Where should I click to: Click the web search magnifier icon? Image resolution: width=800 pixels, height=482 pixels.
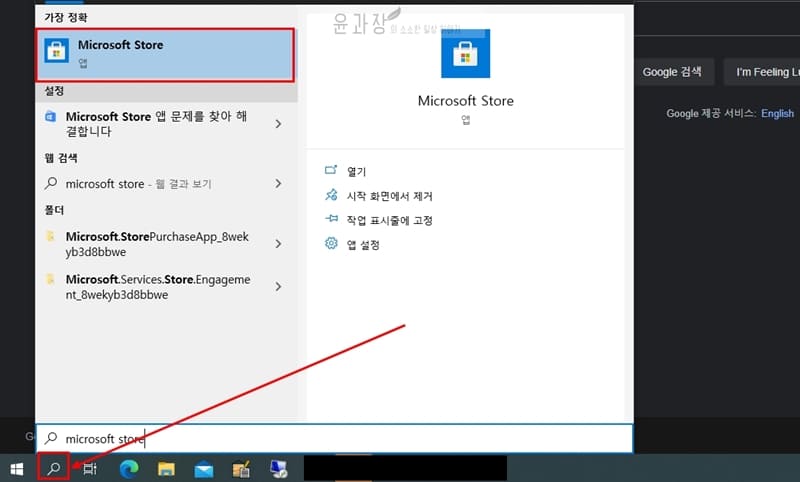tap(51, 183)
